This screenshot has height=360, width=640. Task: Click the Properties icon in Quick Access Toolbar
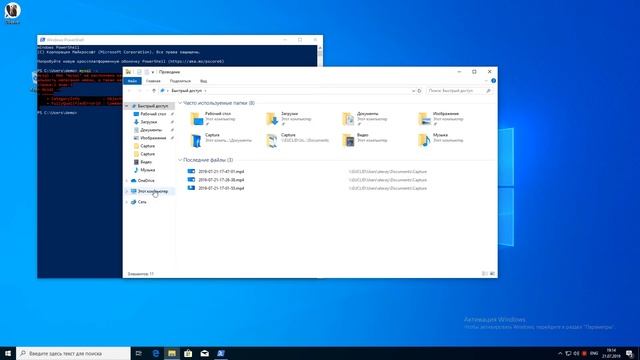(x=139, y=72)
